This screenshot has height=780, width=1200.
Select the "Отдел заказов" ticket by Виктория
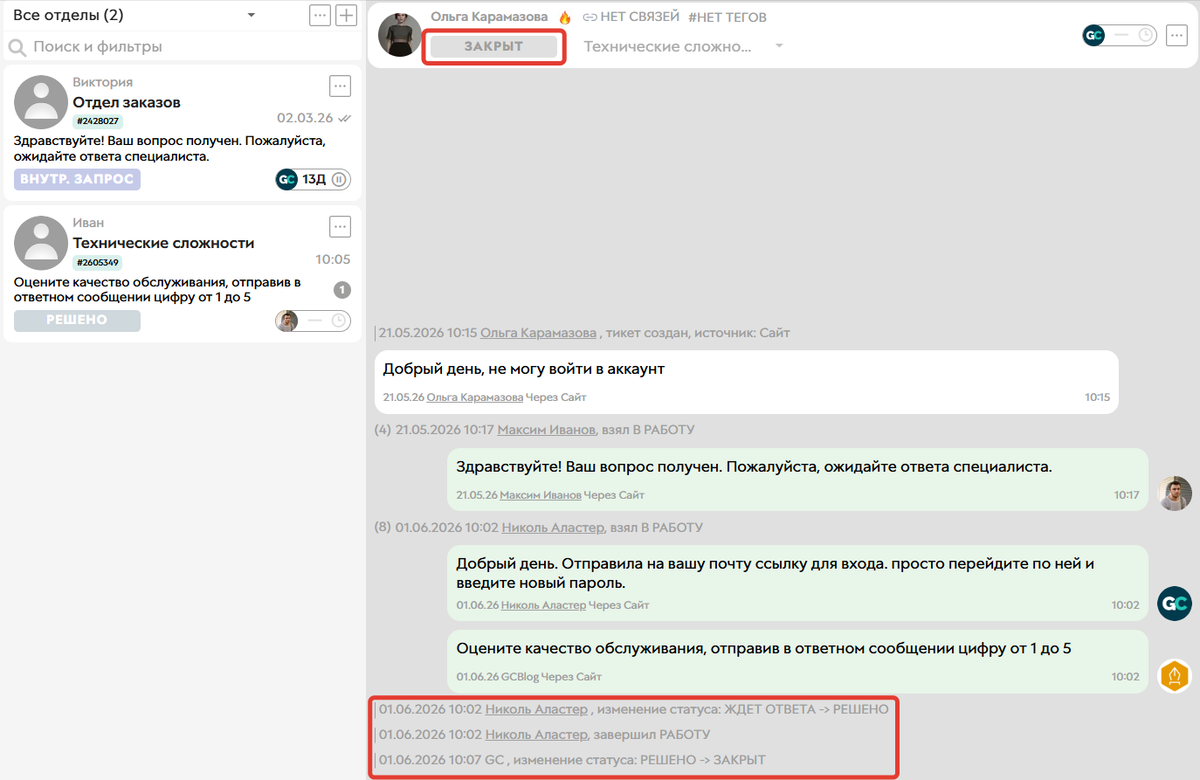[182, 131]
